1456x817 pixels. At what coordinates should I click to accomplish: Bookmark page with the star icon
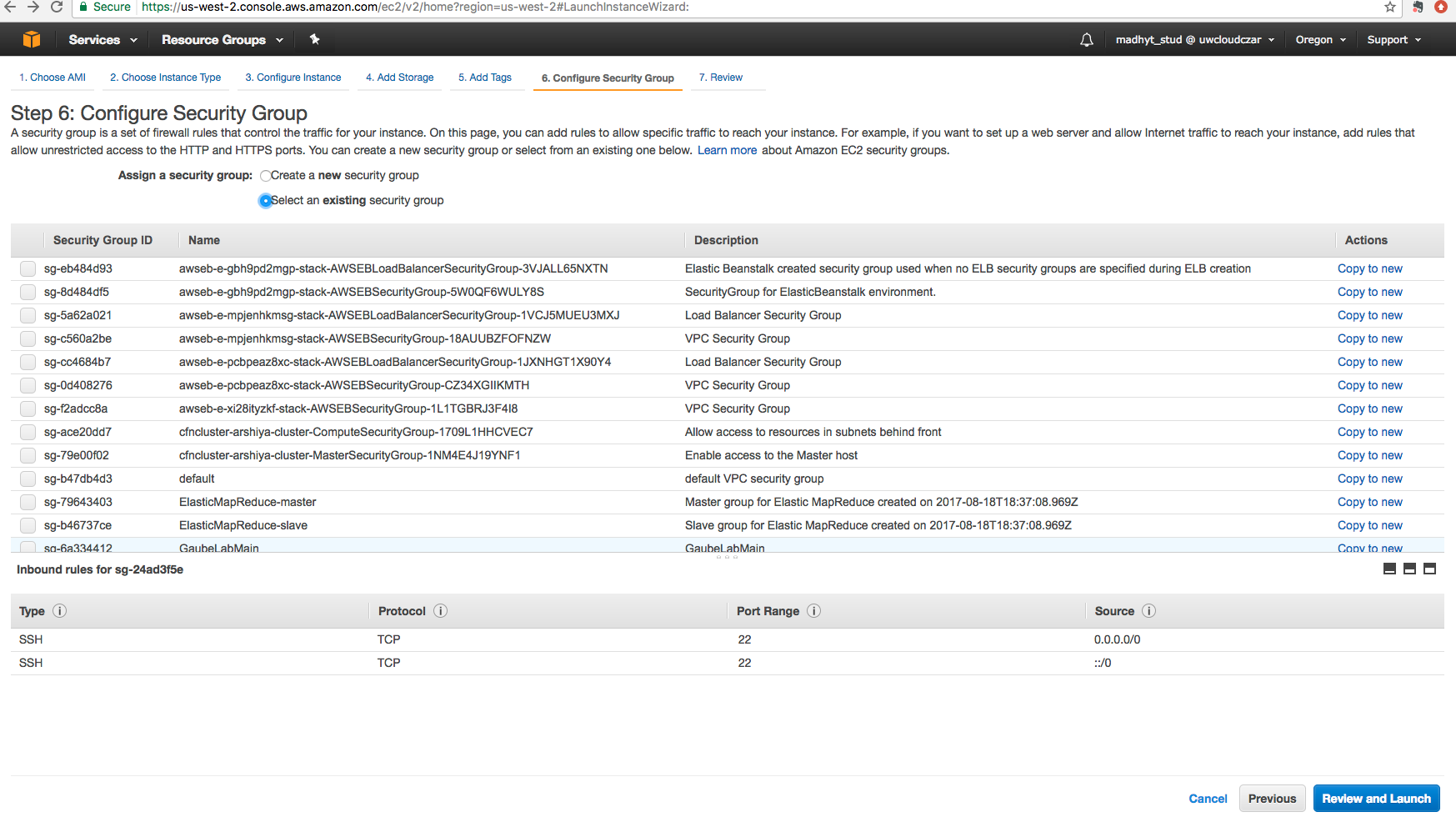coord(1390,7)
